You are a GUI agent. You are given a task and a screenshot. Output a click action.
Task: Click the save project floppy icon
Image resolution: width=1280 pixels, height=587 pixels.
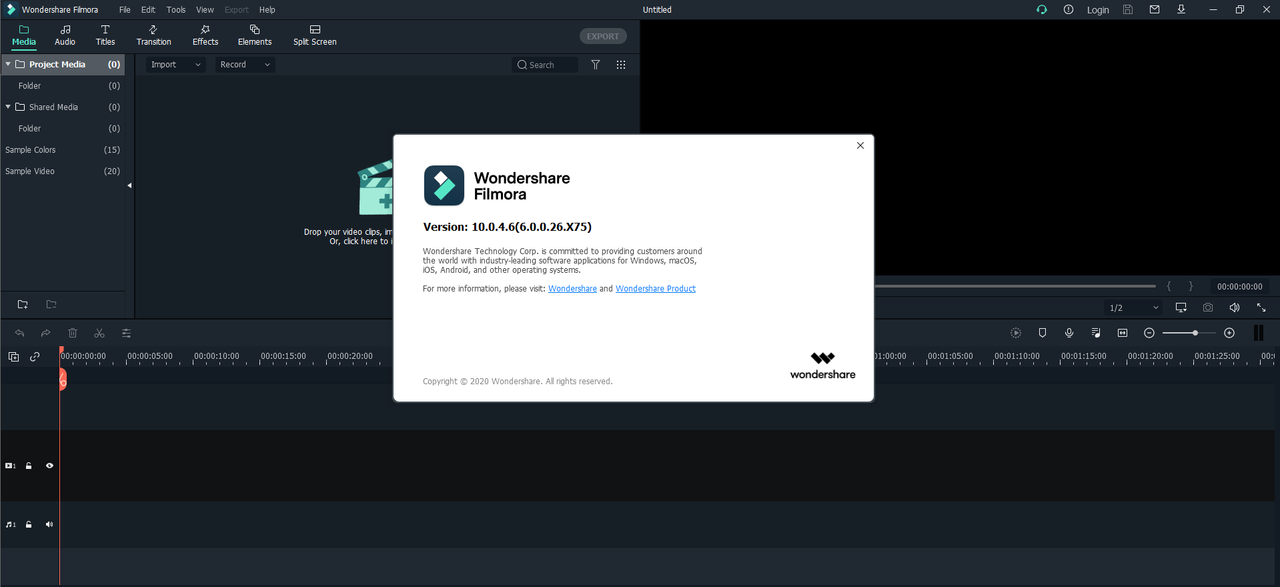[x=1128, y=10]
